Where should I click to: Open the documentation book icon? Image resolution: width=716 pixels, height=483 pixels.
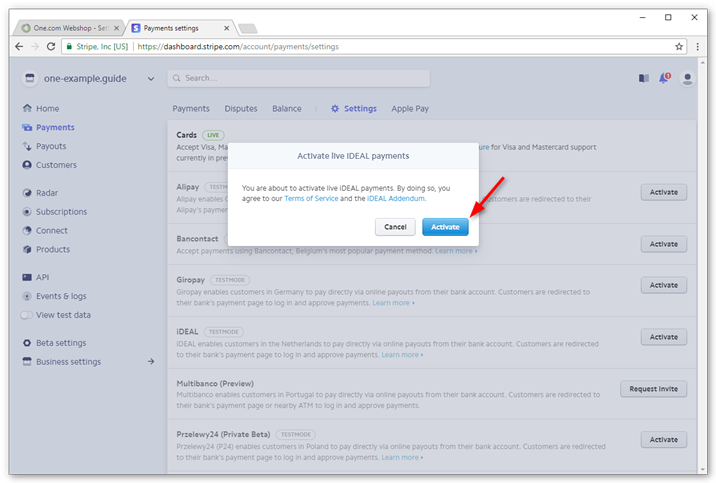[x=643, y=78]
